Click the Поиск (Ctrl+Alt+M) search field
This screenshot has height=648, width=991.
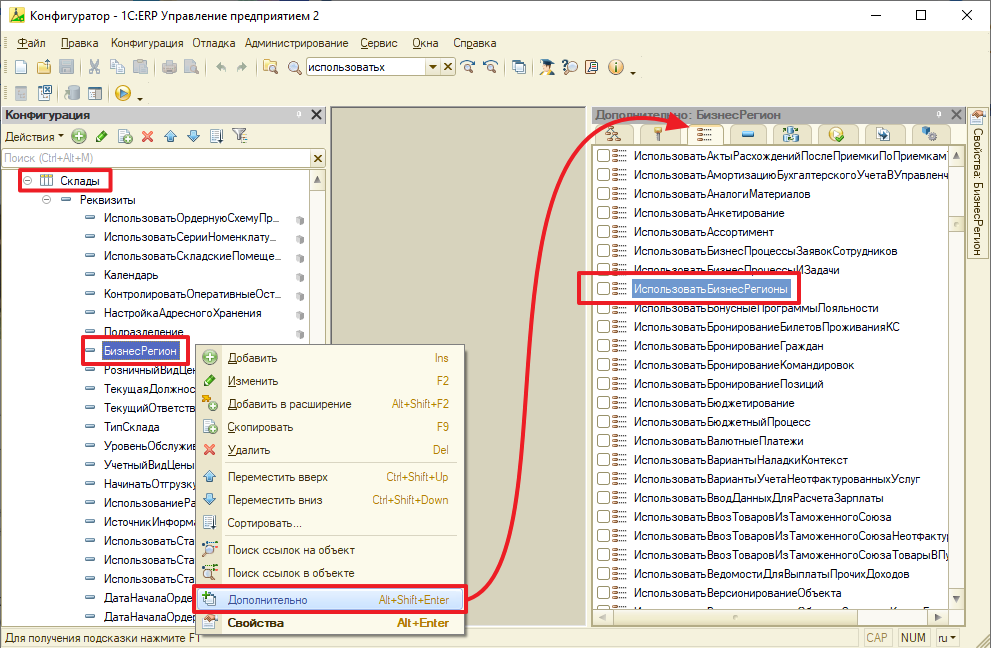(x=157, y=158)
